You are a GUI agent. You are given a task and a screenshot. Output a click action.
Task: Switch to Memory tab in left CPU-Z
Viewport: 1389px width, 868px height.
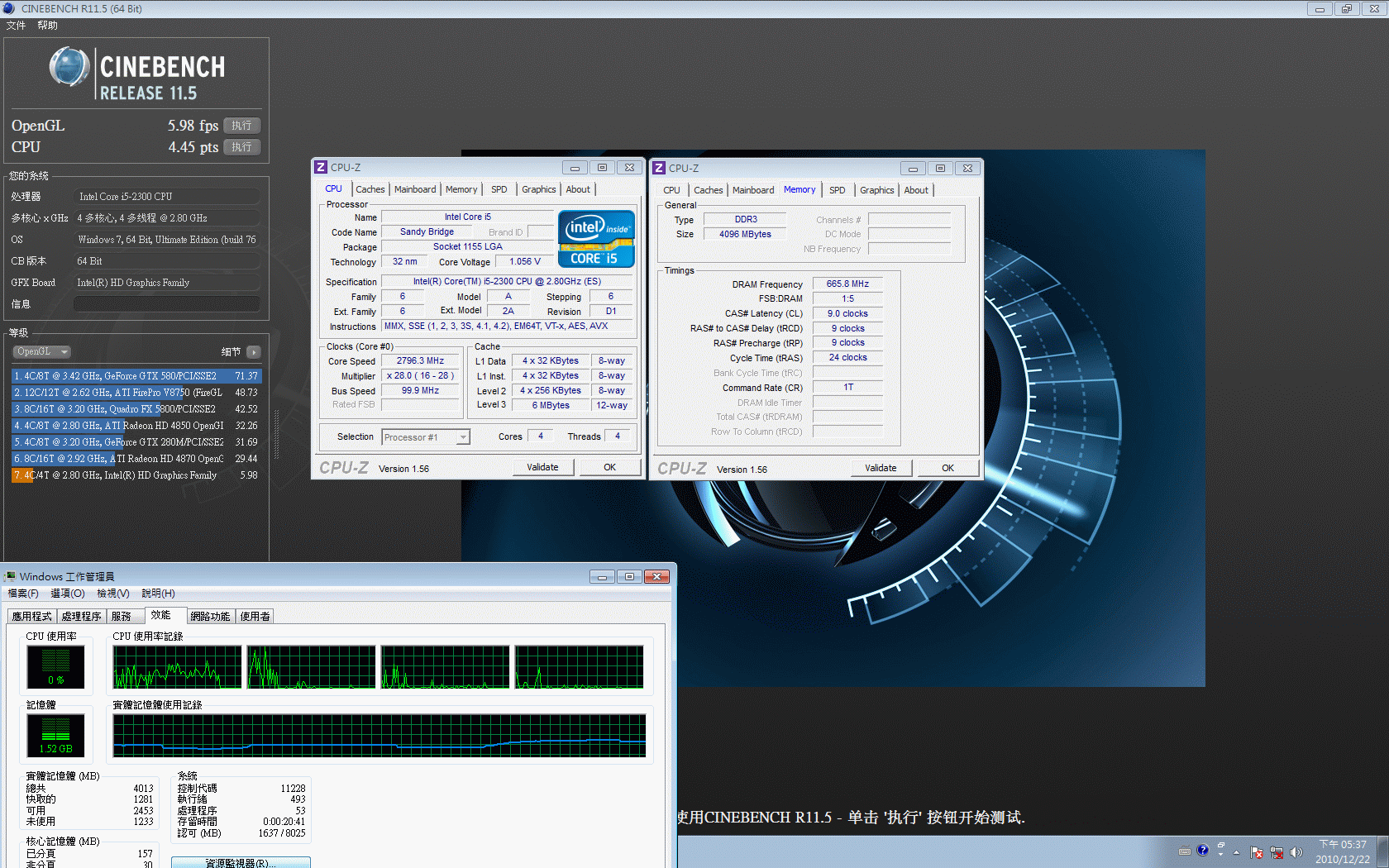pos(461,189)
